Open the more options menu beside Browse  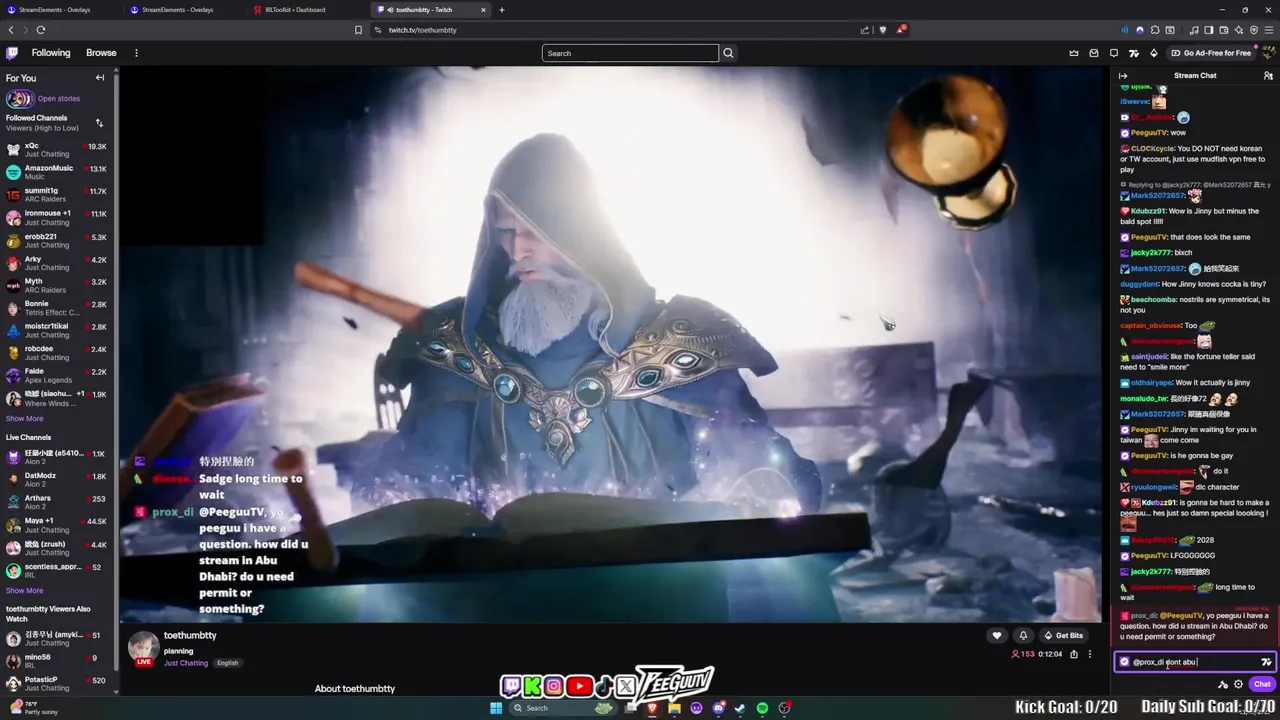pos(136,53)
